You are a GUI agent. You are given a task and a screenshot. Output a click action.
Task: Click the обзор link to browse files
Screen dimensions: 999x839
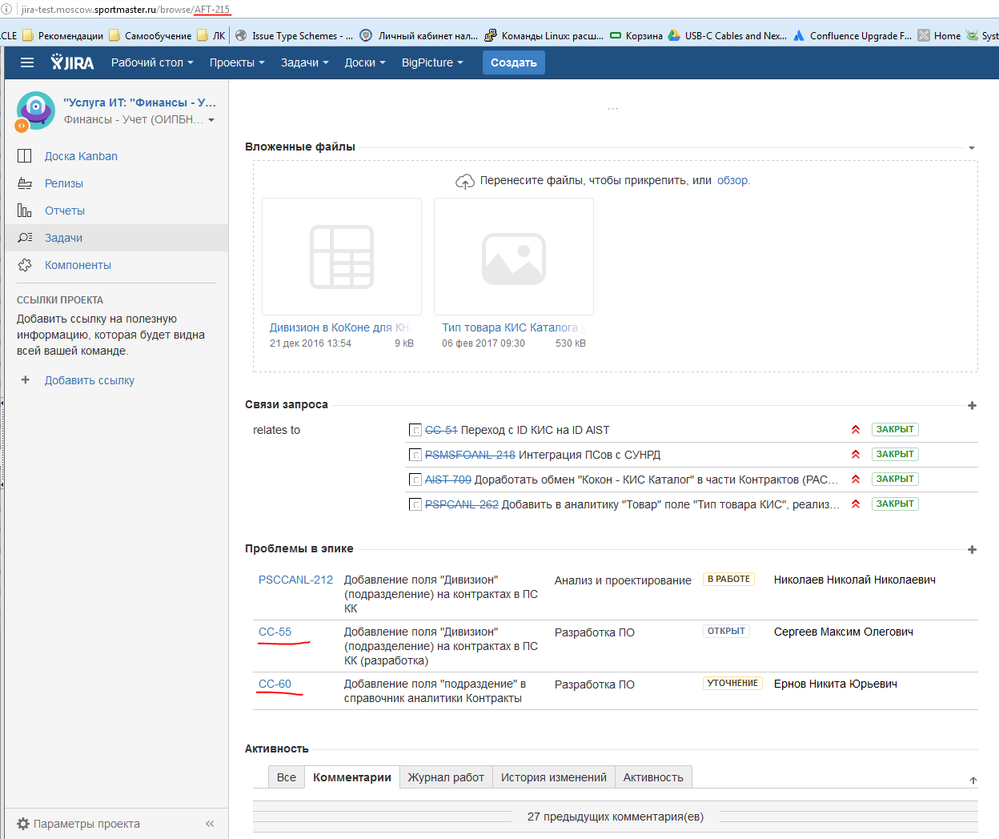[733, 180]
